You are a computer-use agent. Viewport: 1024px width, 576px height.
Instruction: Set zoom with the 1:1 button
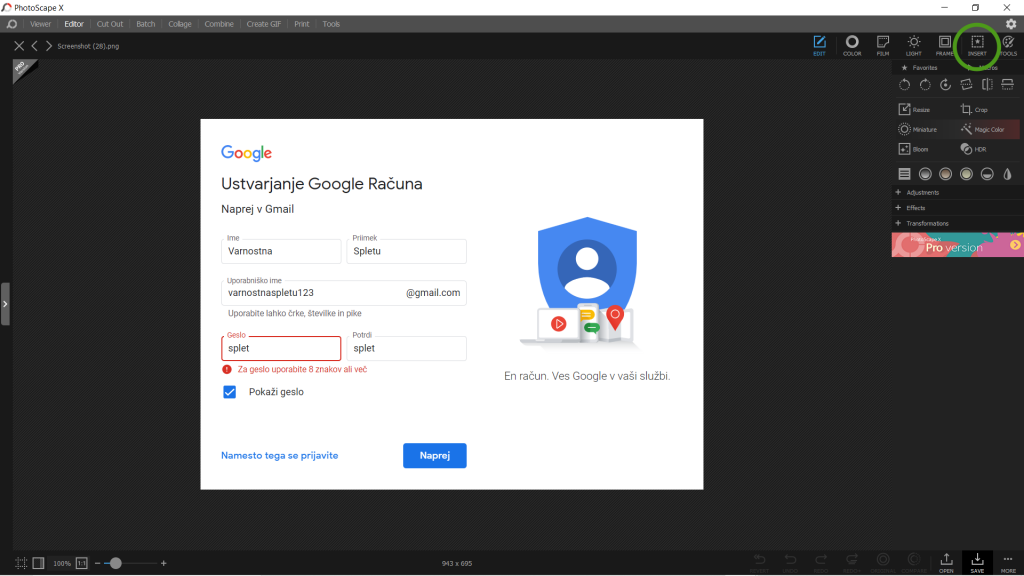coord(82,563)
